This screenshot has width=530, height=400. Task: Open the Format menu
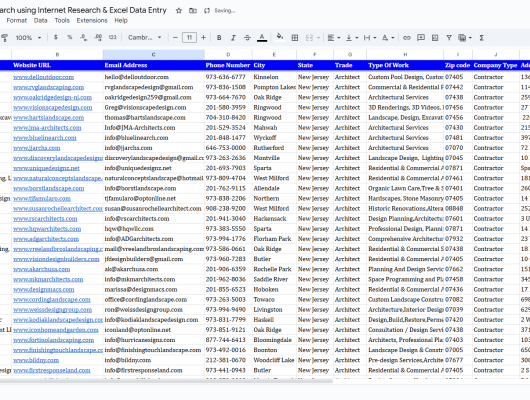click(17, 20)
